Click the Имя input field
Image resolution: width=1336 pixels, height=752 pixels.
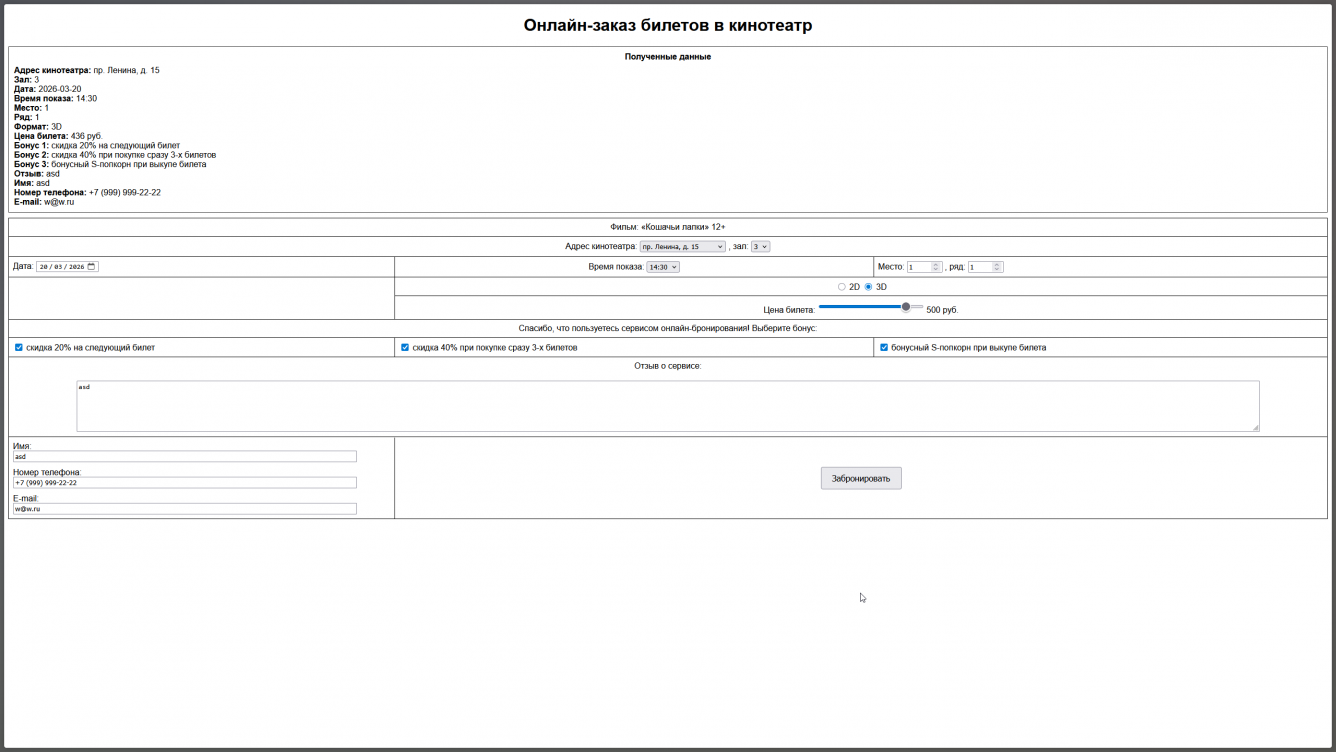[x=185, y=457]
